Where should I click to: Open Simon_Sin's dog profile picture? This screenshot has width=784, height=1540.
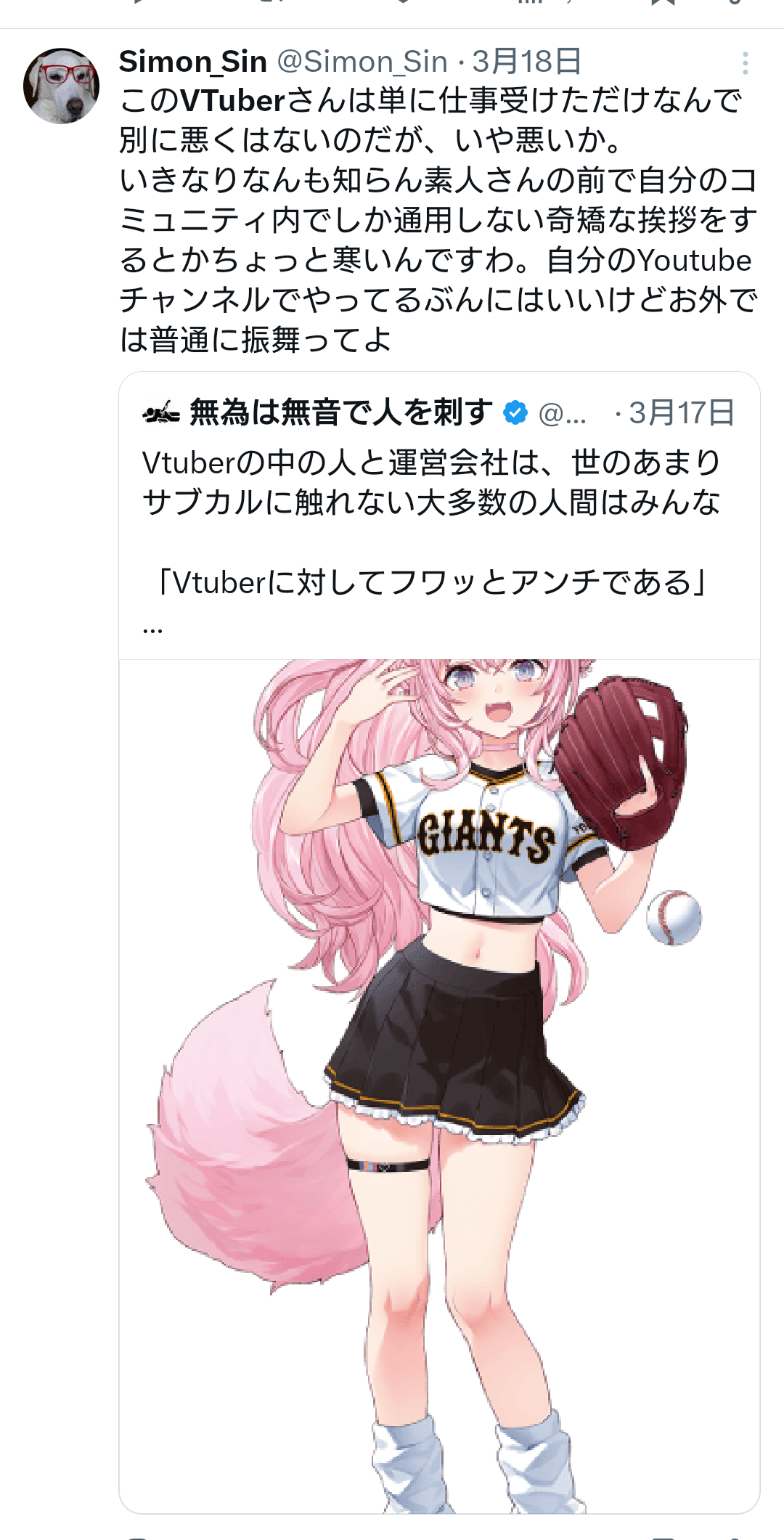(61, 86)
